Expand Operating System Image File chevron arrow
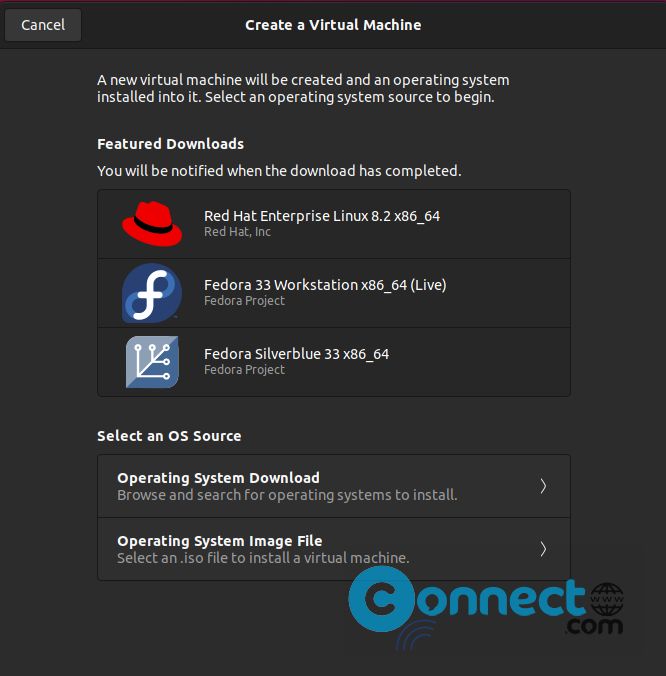This screenshot has width=666, height=676. click(x=543, y=549)
